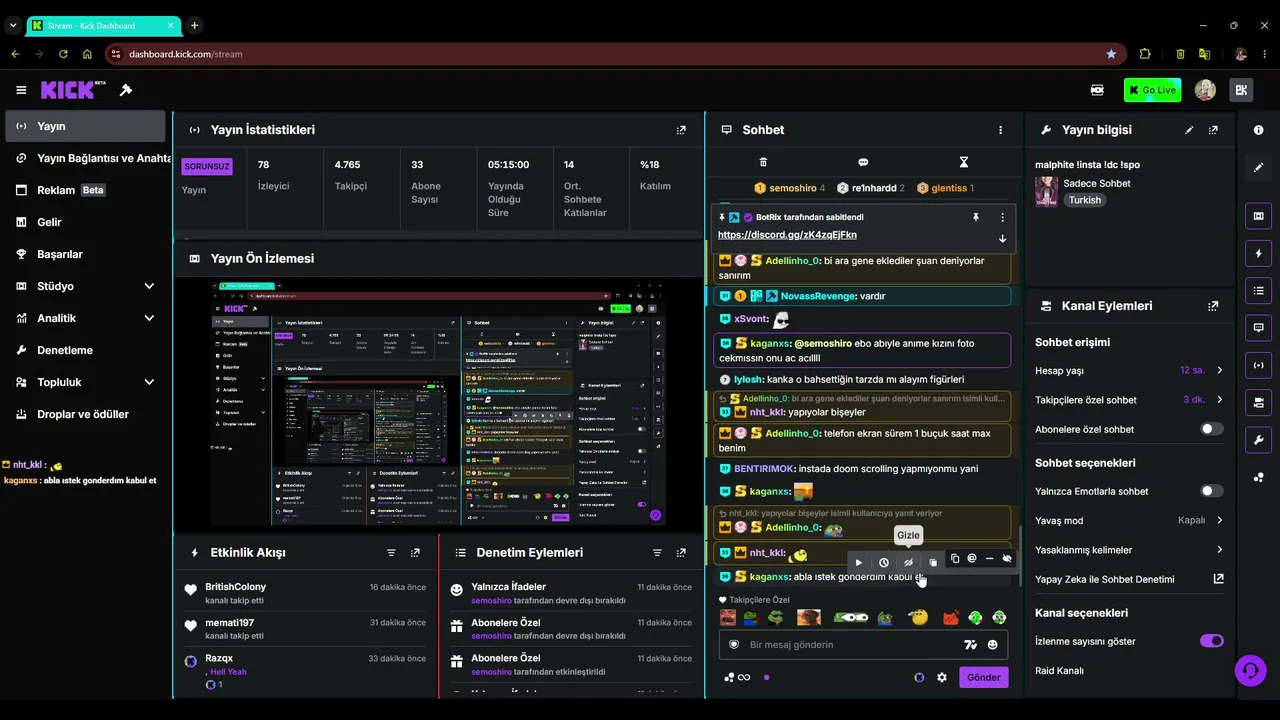
Task: Open Yavaş mod setting chevron
Action: (x=1219, y=520)
